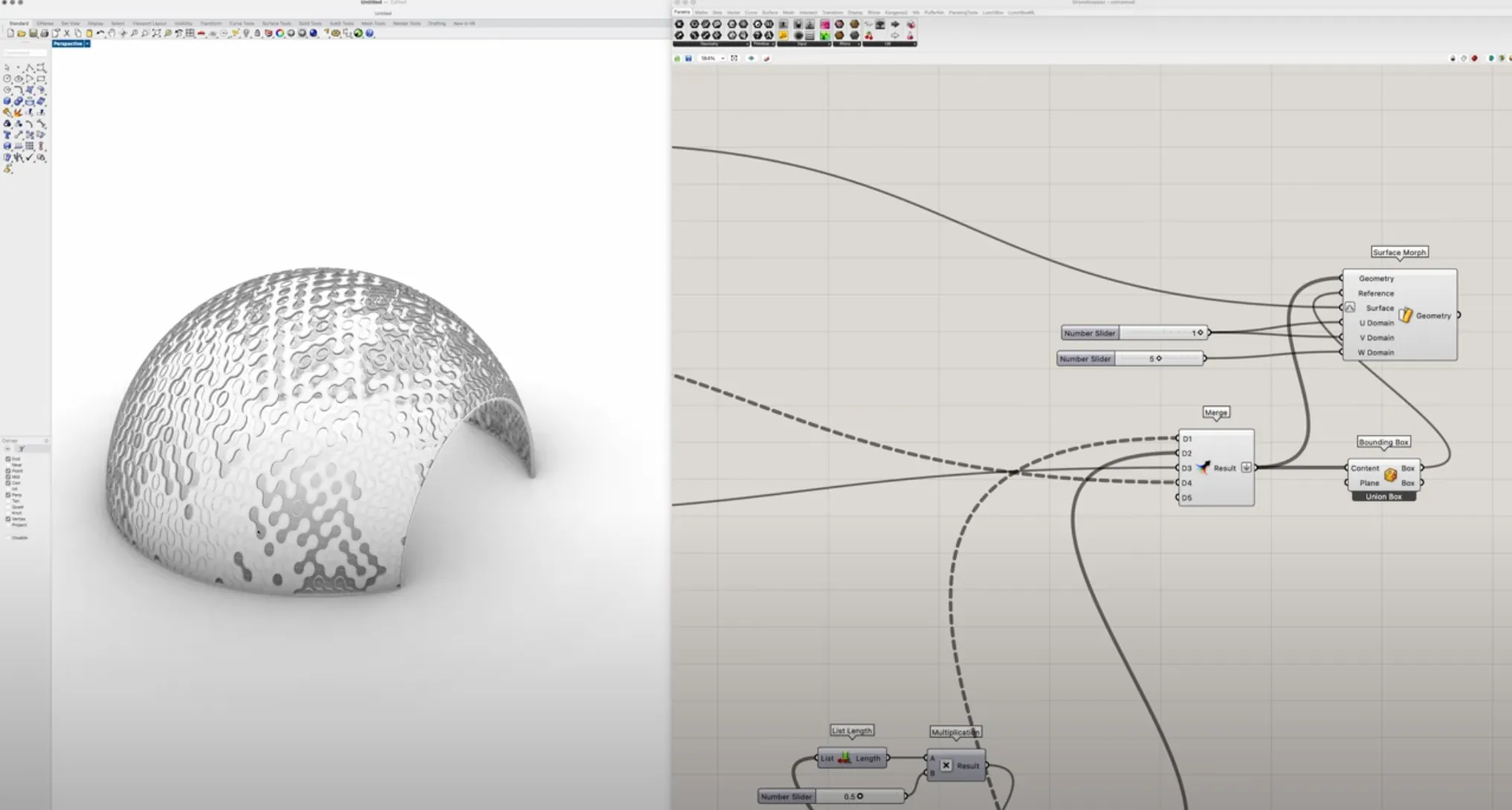Toggle the End osnap checkbox
Viewport: 1512px width, 810px height.
(8, 459)
